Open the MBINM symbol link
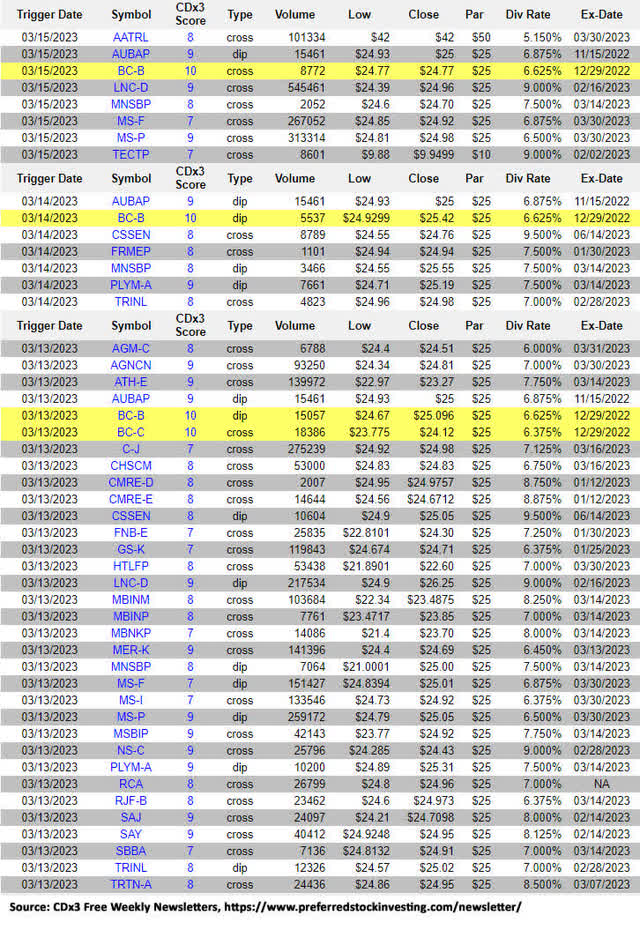 130,600
